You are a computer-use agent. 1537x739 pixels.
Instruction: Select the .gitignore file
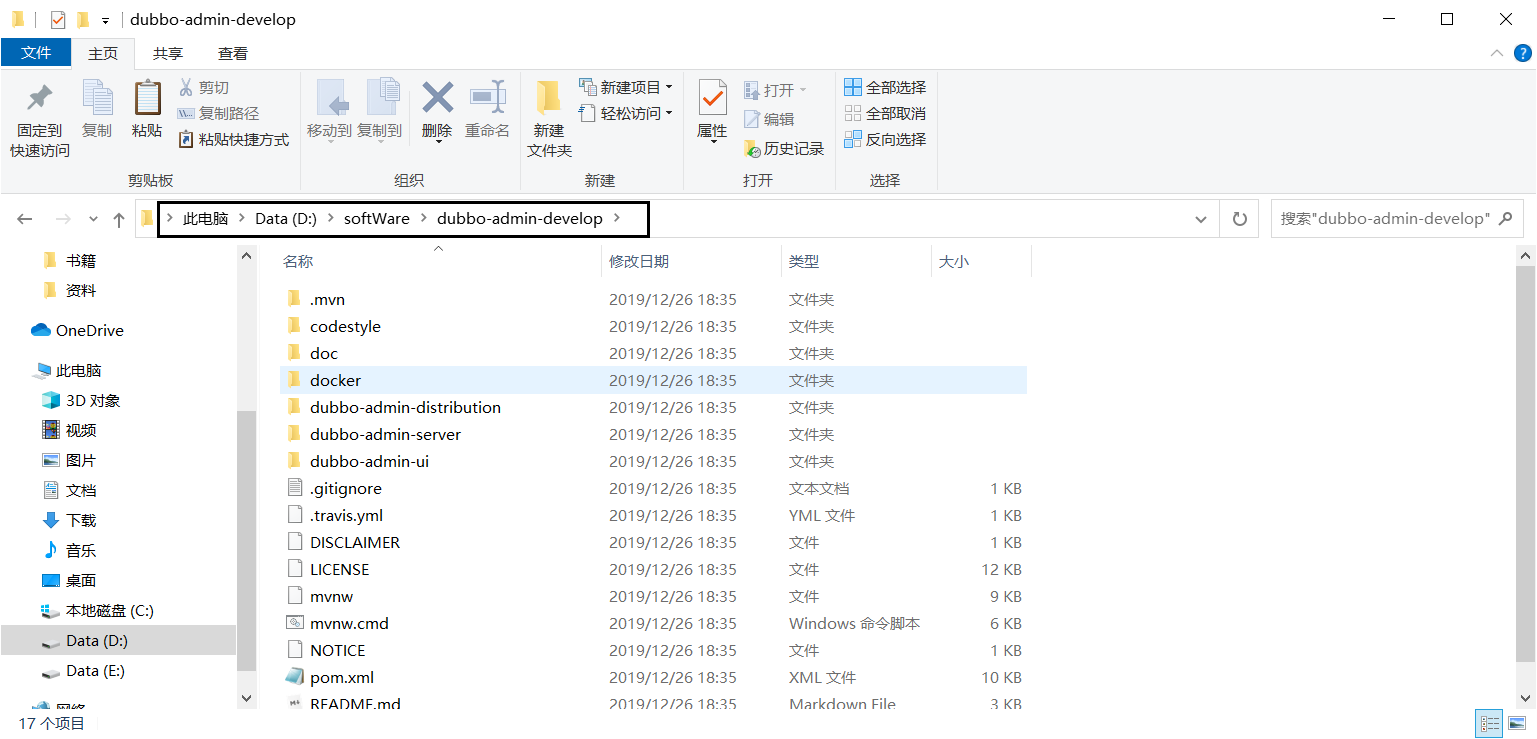[x=345, y=488]
